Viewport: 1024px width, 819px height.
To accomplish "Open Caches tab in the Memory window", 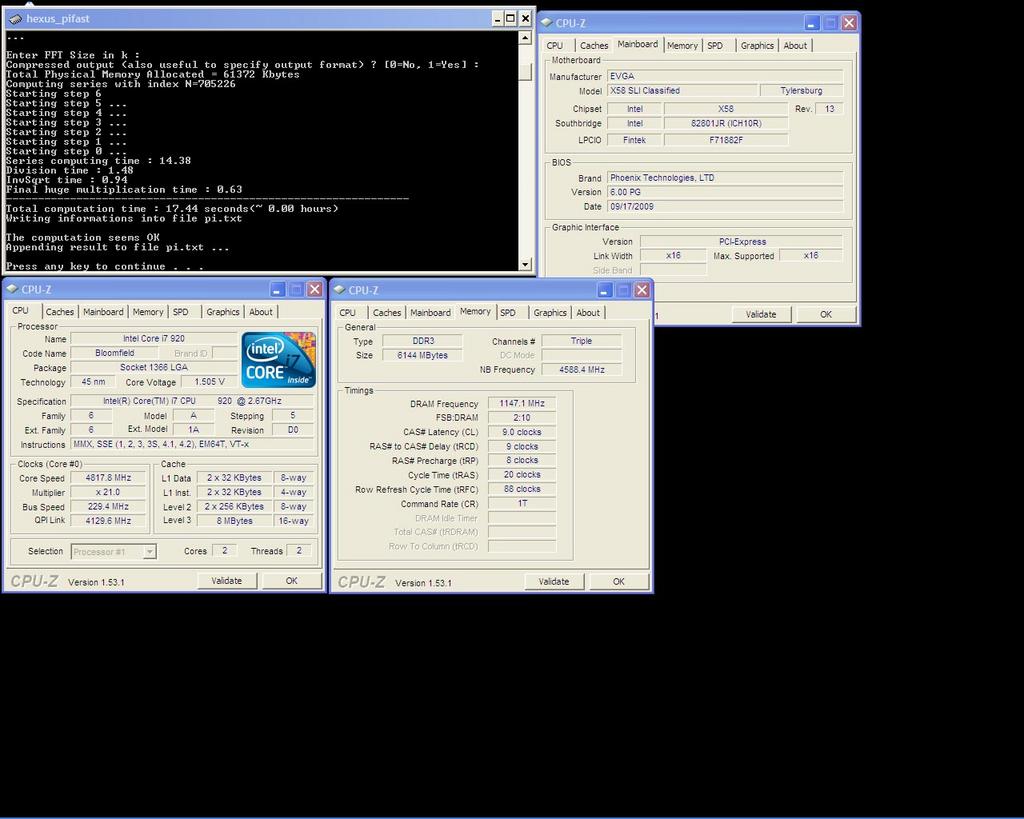I will [387, 313].
